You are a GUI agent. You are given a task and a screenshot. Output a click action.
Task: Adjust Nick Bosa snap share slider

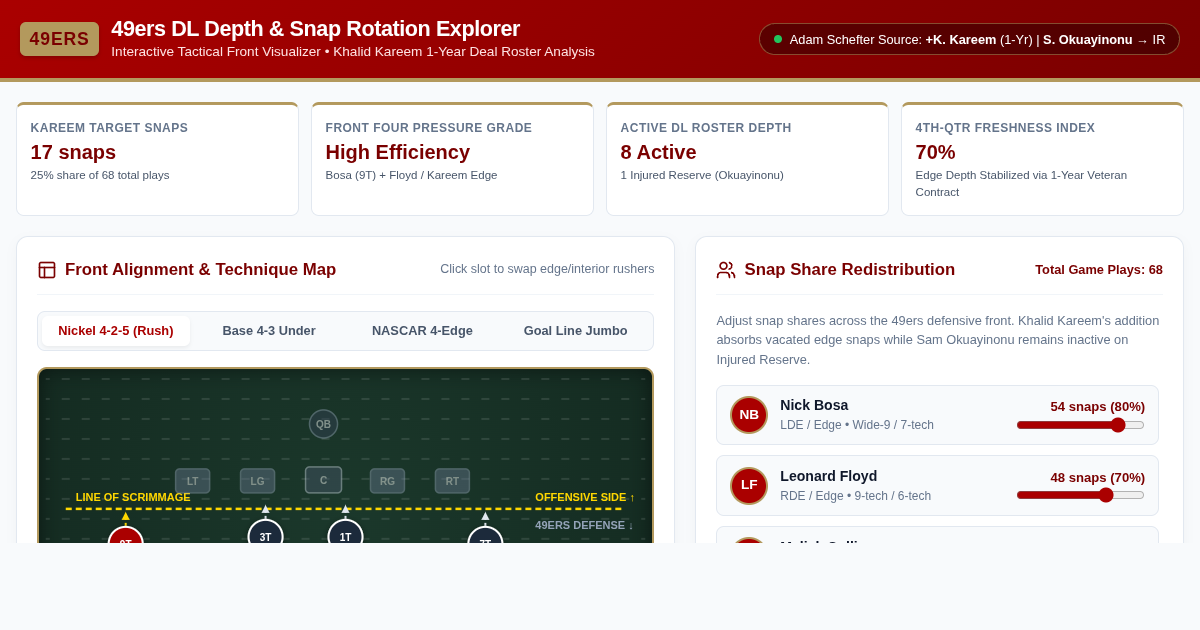(1080, 425)
